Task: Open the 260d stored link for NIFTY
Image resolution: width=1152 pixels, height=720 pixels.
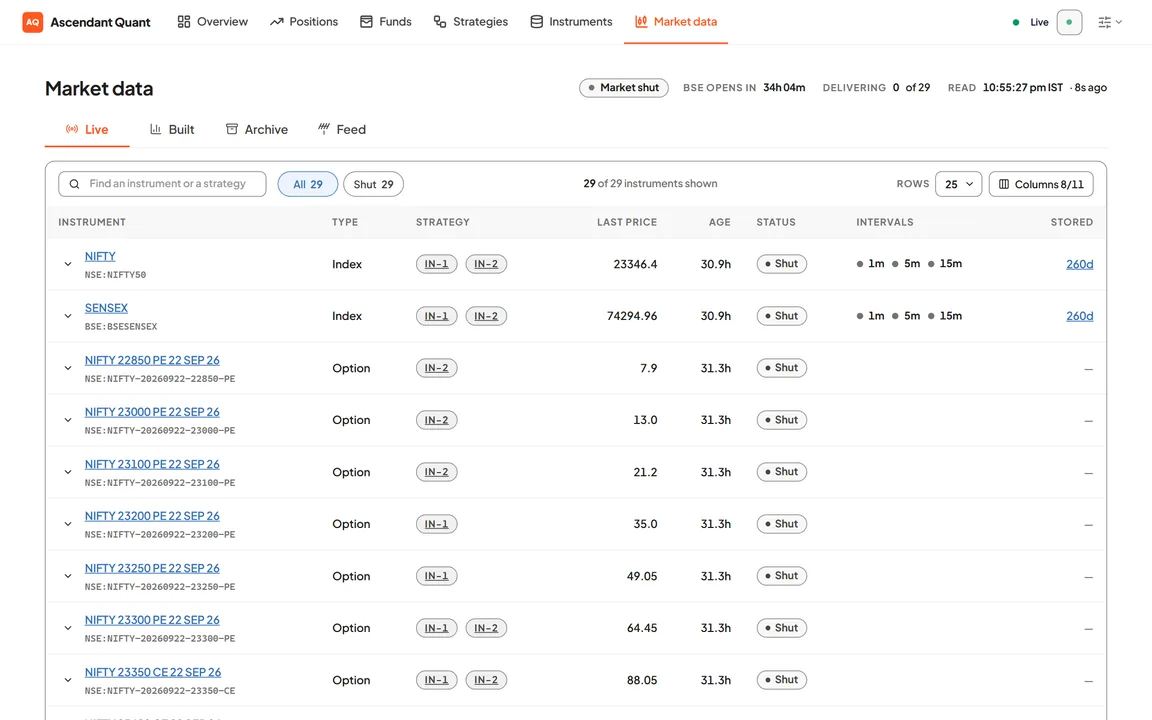Action: (x=1079, y=264)
